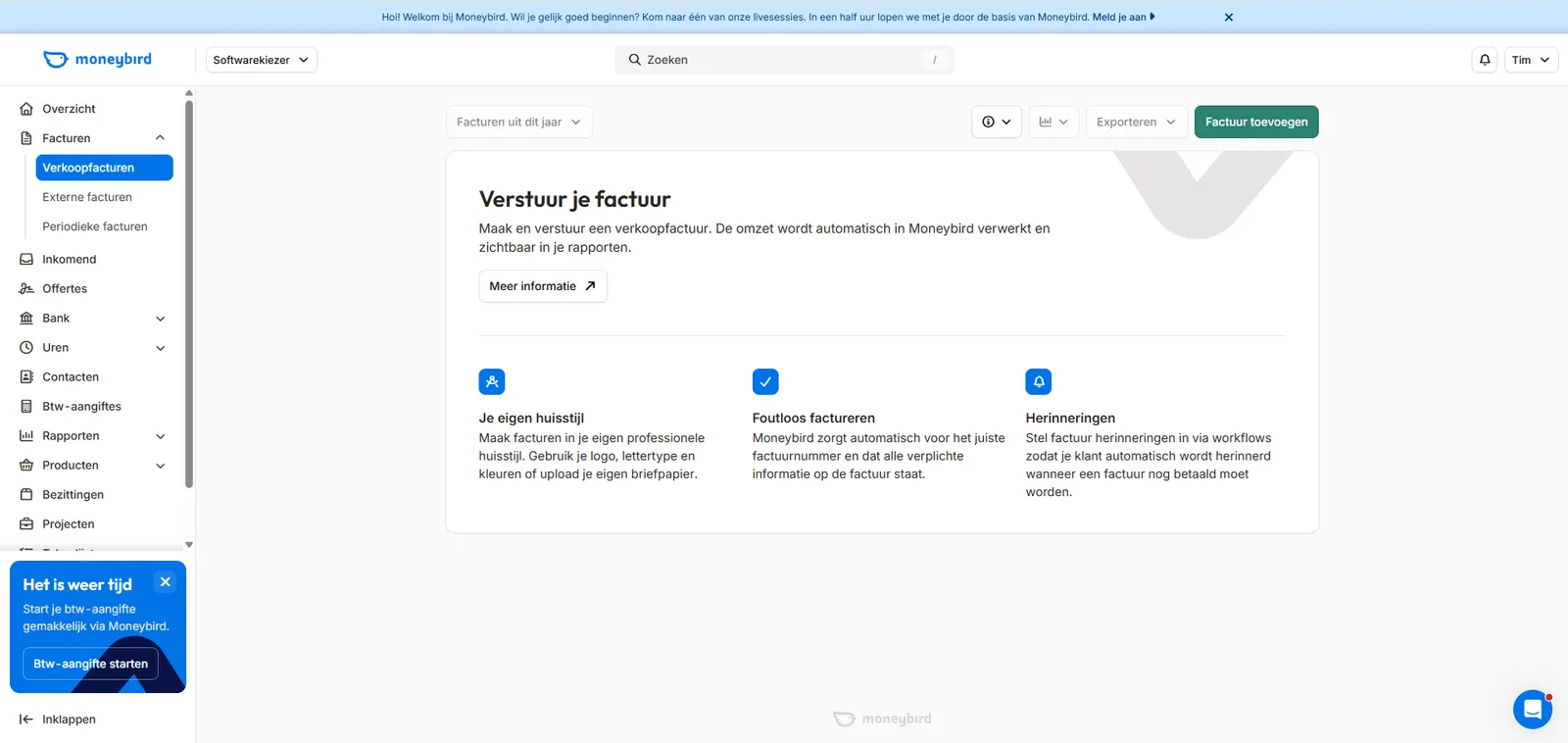Collapse the Facturen section chevron
The image size is (1568, 743).
pos(161,138)
